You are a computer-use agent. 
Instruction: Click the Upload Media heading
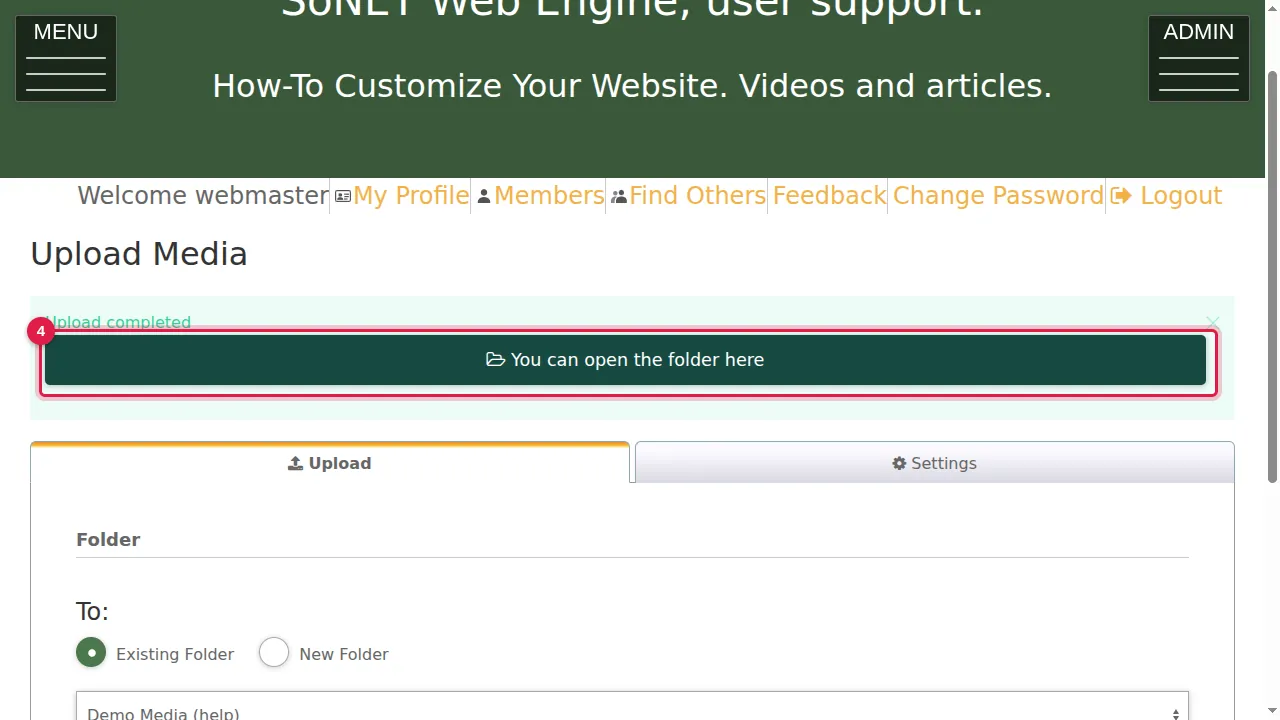[139, 254]
